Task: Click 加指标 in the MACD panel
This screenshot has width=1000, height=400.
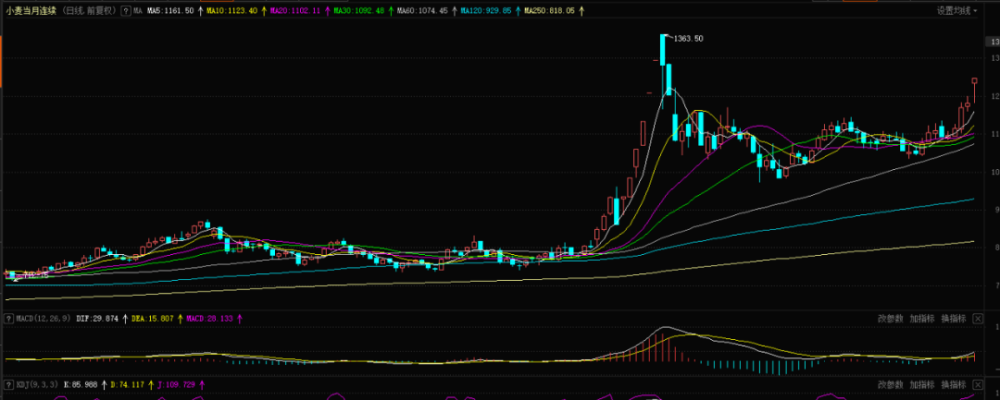Action: coord(922,318)
